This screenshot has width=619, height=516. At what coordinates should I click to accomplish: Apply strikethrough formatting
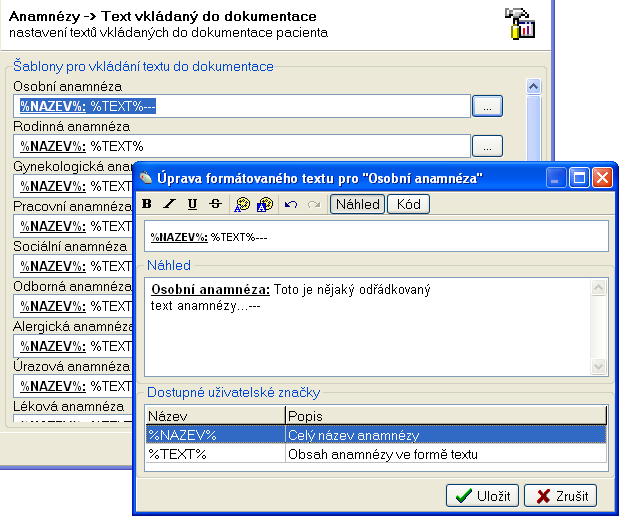(215, 204)
